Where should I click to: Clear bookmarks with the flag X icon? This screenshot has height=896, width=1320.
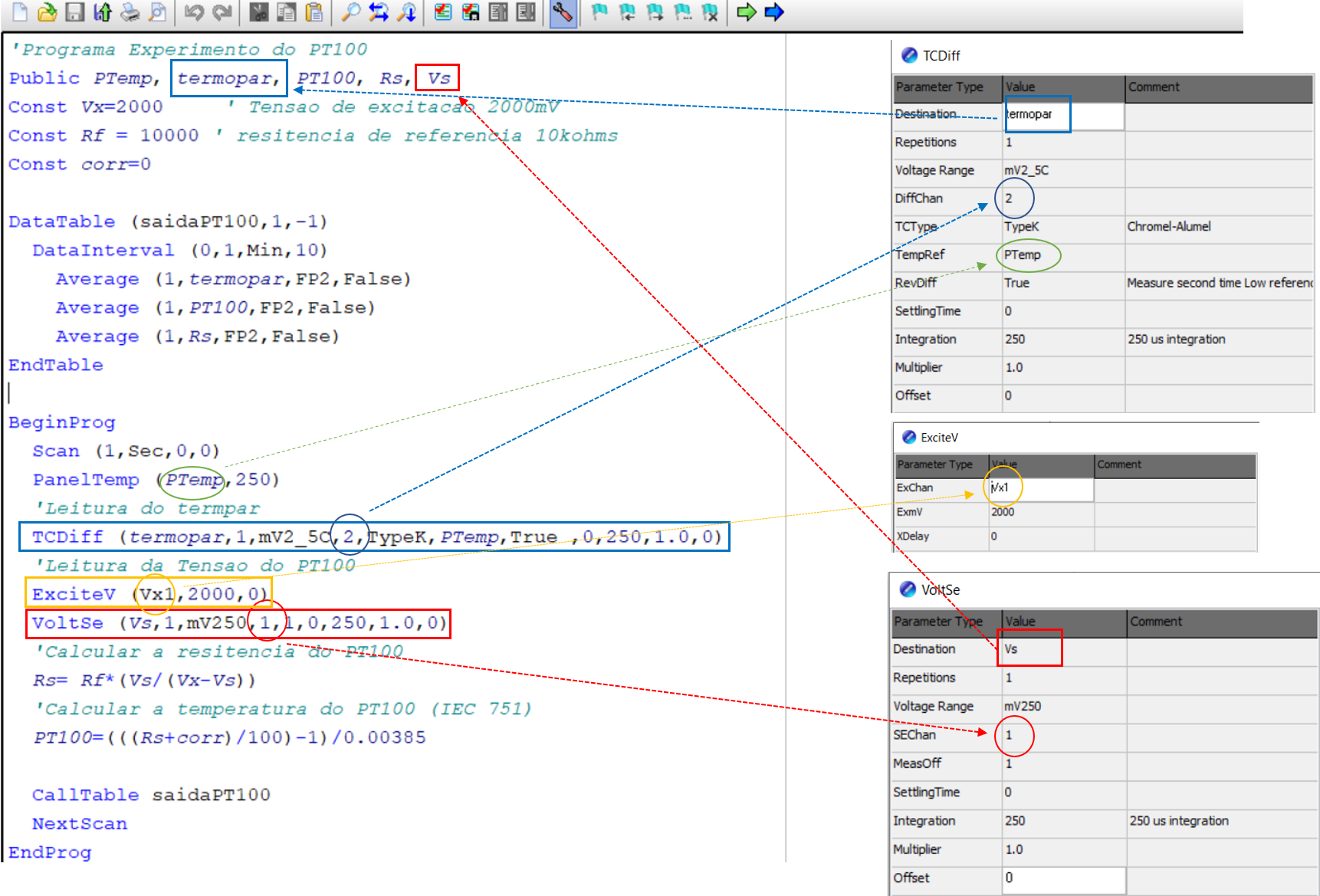(x=710, y=11)
